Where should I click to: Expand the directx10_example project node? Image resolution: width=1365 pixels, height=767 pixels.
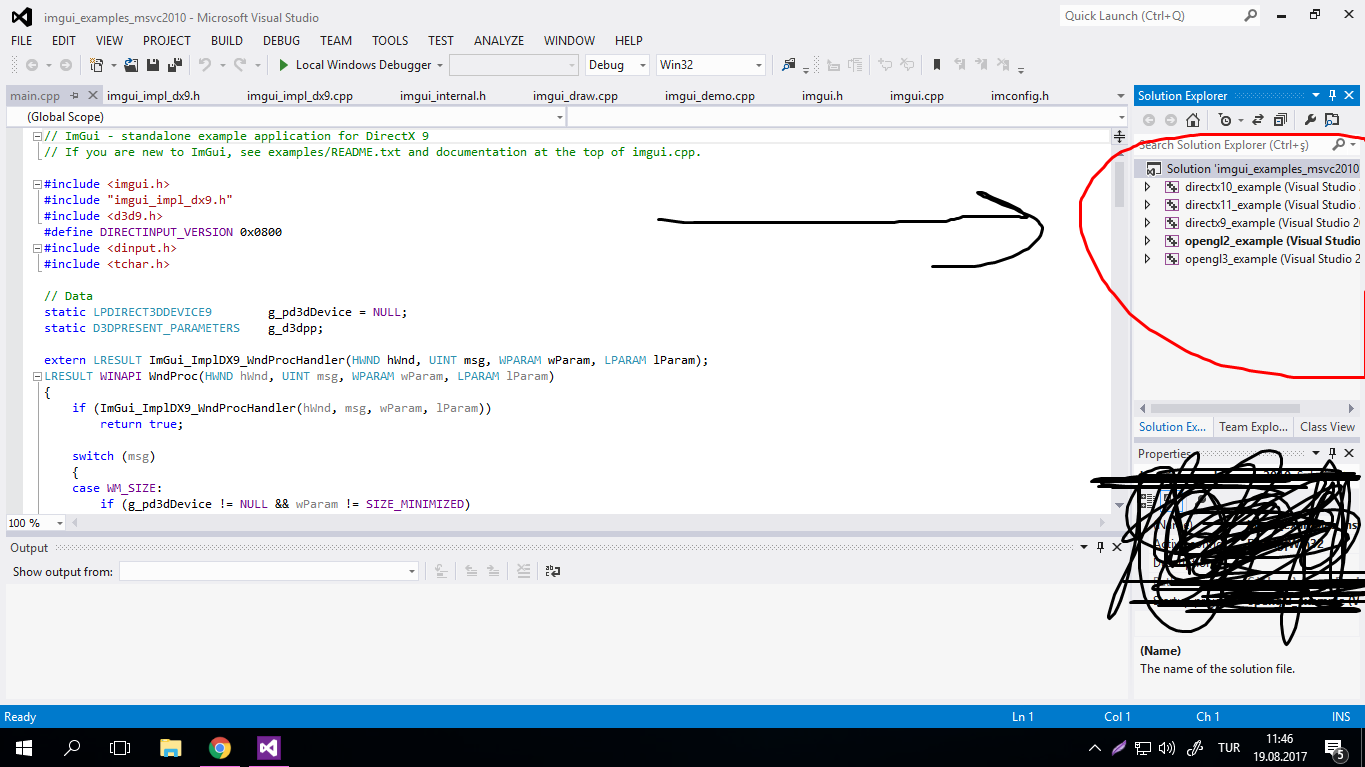(1147, 187)
